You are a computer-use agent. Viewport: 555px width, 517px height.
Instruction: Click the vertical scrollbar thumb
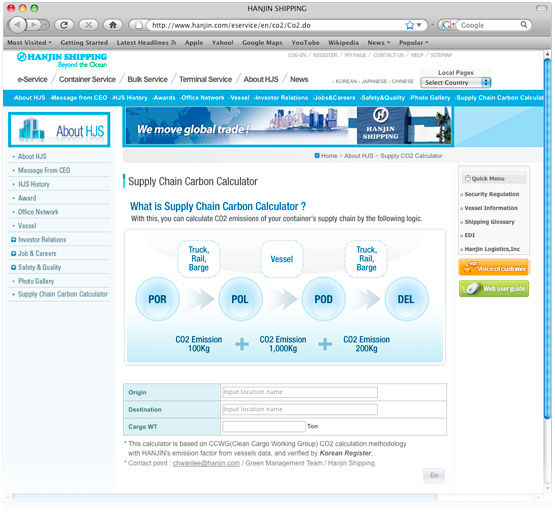point(547,239)
